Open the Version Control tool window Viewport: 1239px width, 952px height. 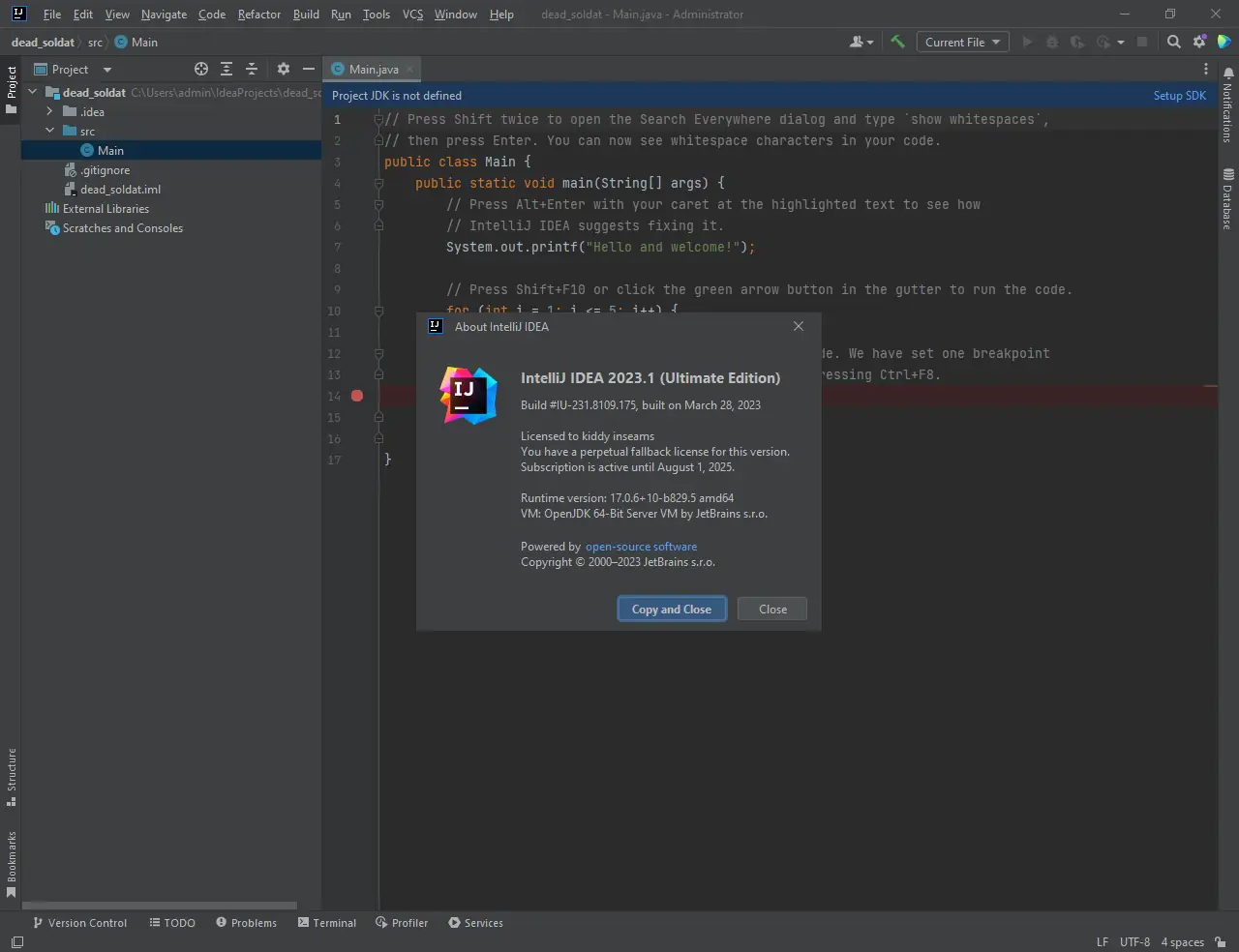tap(80, 923)
